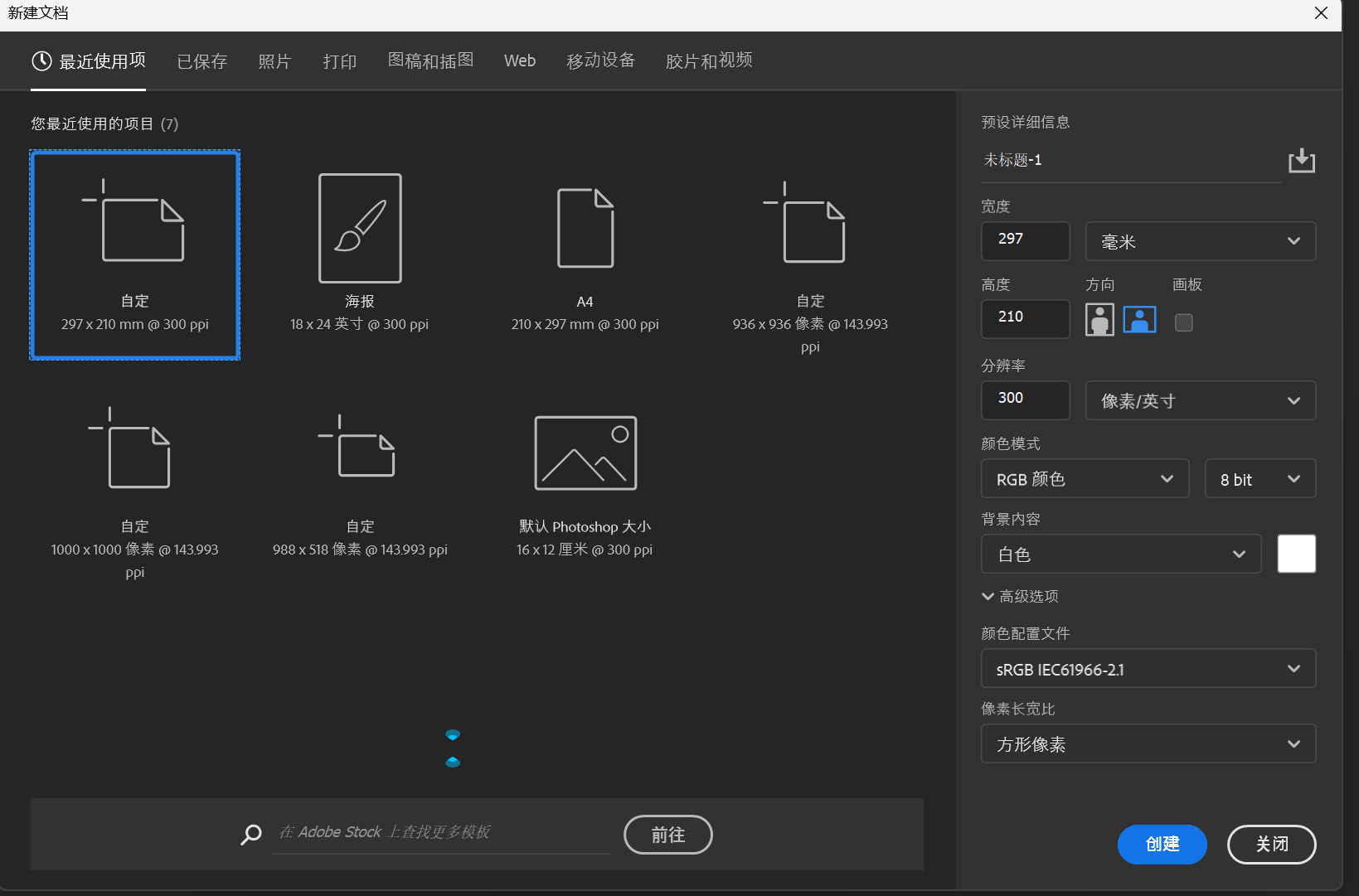
Task: Enable the 画板 artboard checkbox
Action: tap(1184, 322)
